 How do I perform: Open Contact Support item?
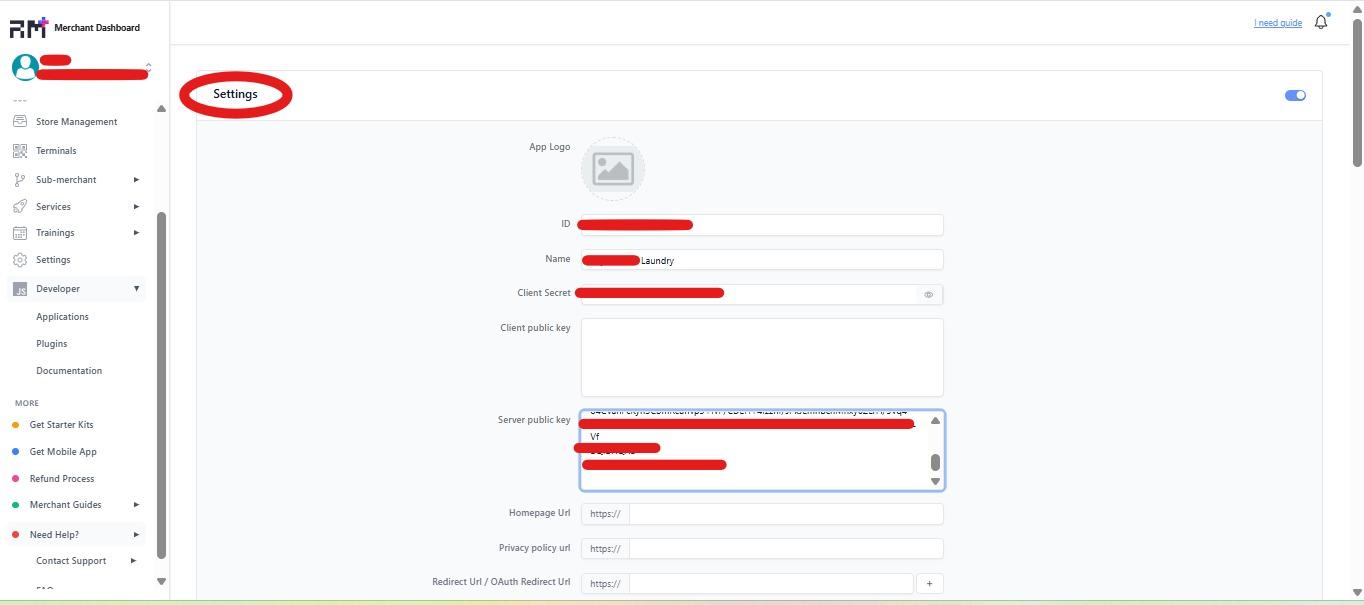tap(71, 560)
